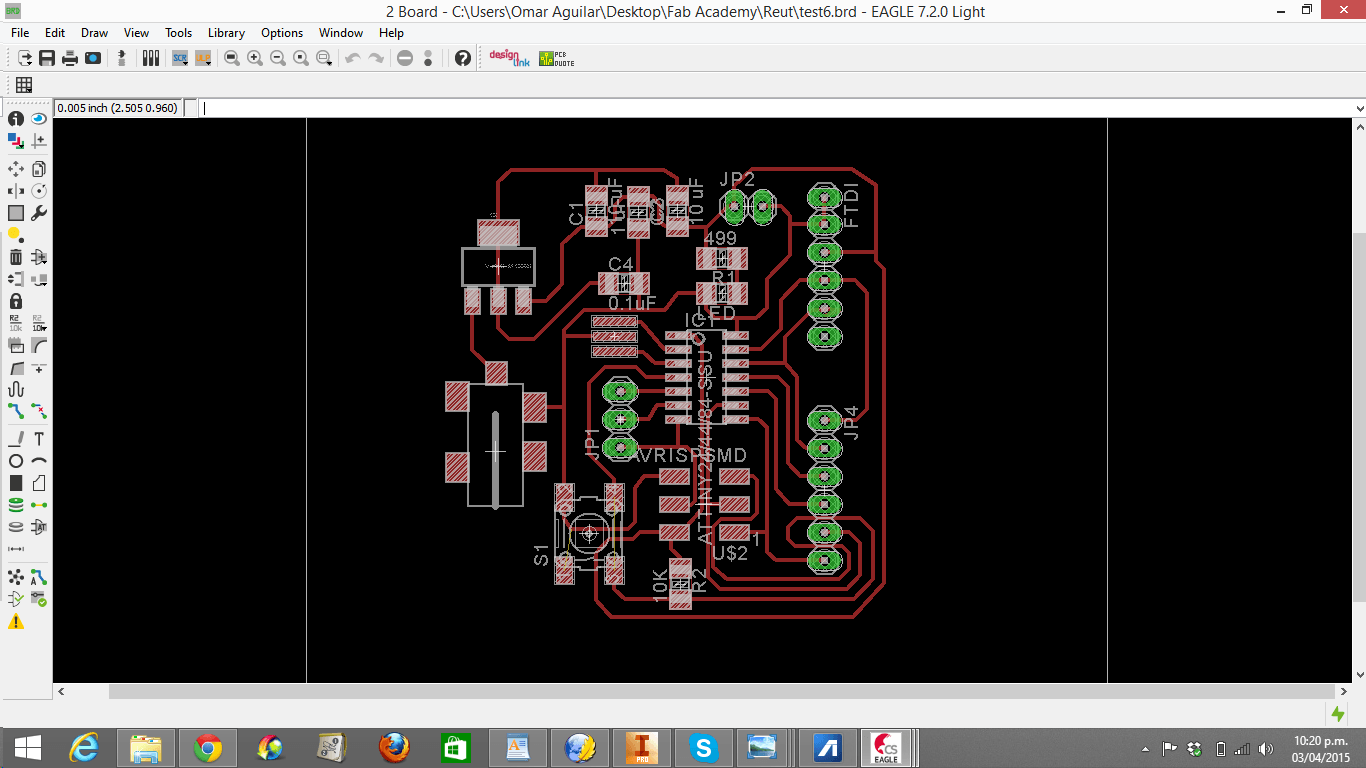Viewport: 1366px width, 768px height.
Task: Select the Hole tool
Action: (16, 527)
